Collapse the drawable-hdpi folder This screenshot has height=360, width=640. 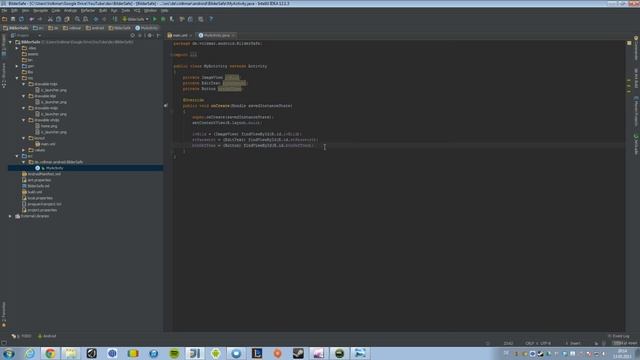24,84
